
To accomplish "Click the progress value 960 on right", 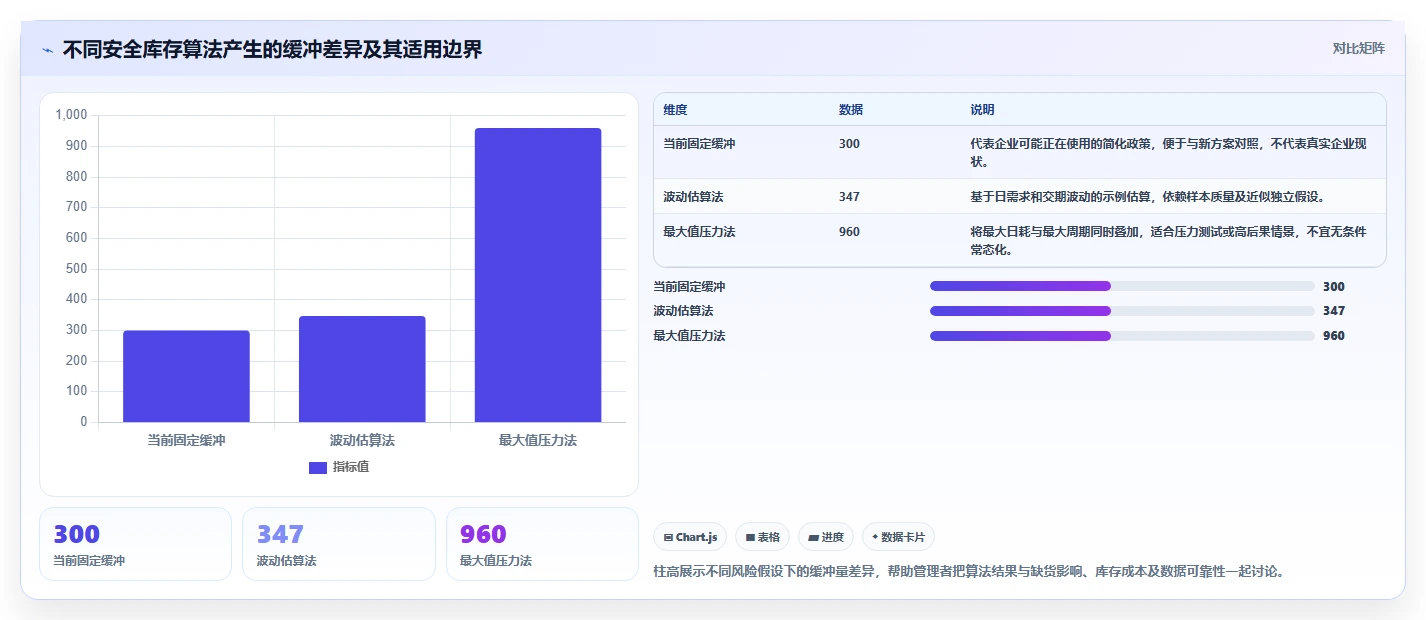I will pyautogui.click(x=1334, y=336).
